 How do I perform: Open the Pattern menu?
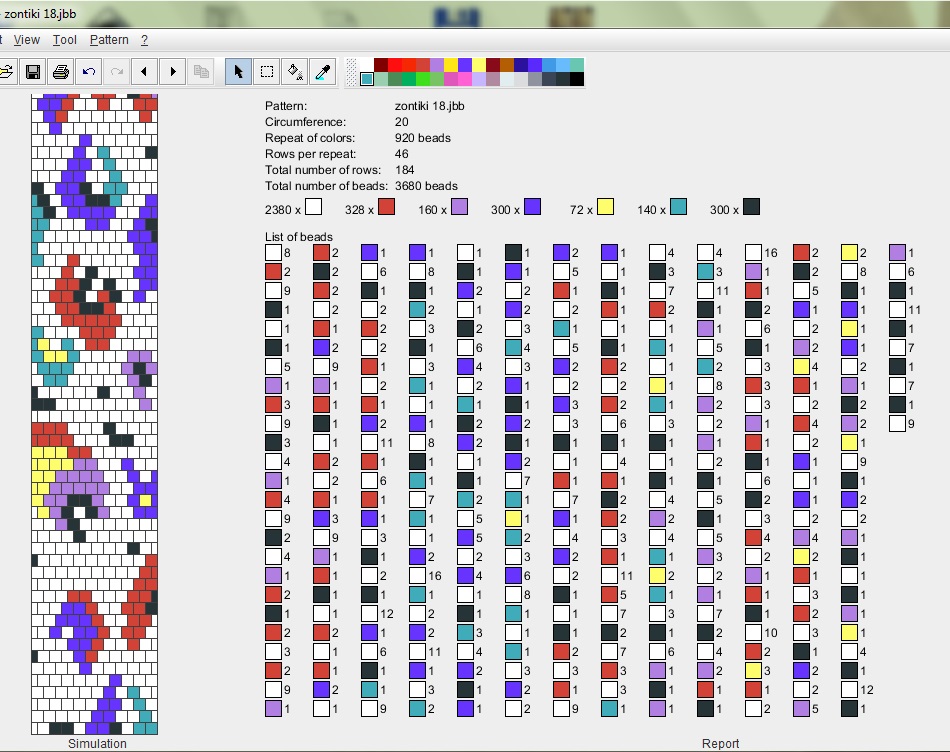[x=109, y=40]
